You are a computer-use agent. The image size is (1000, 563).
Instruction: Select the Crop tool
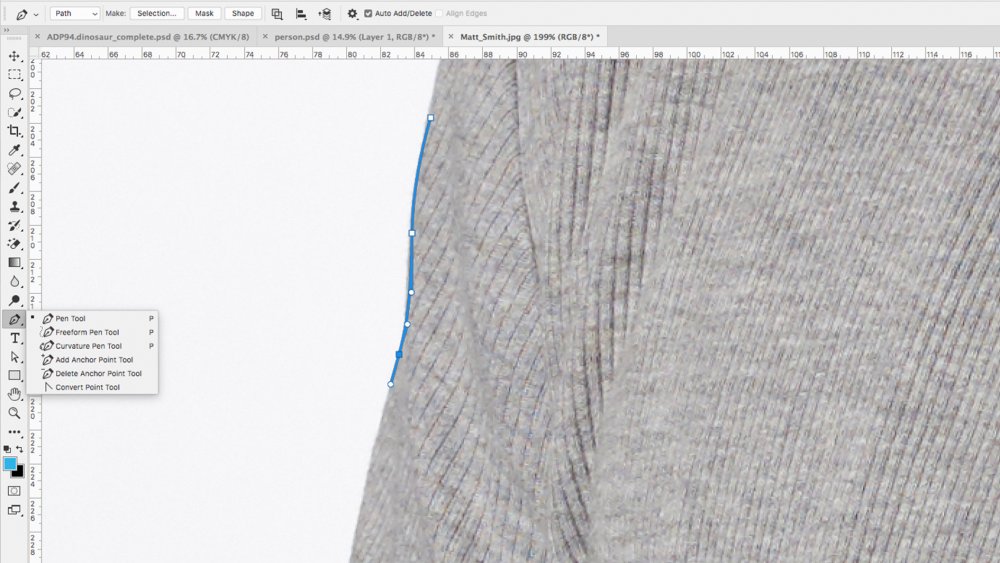[x=14, y=131]
